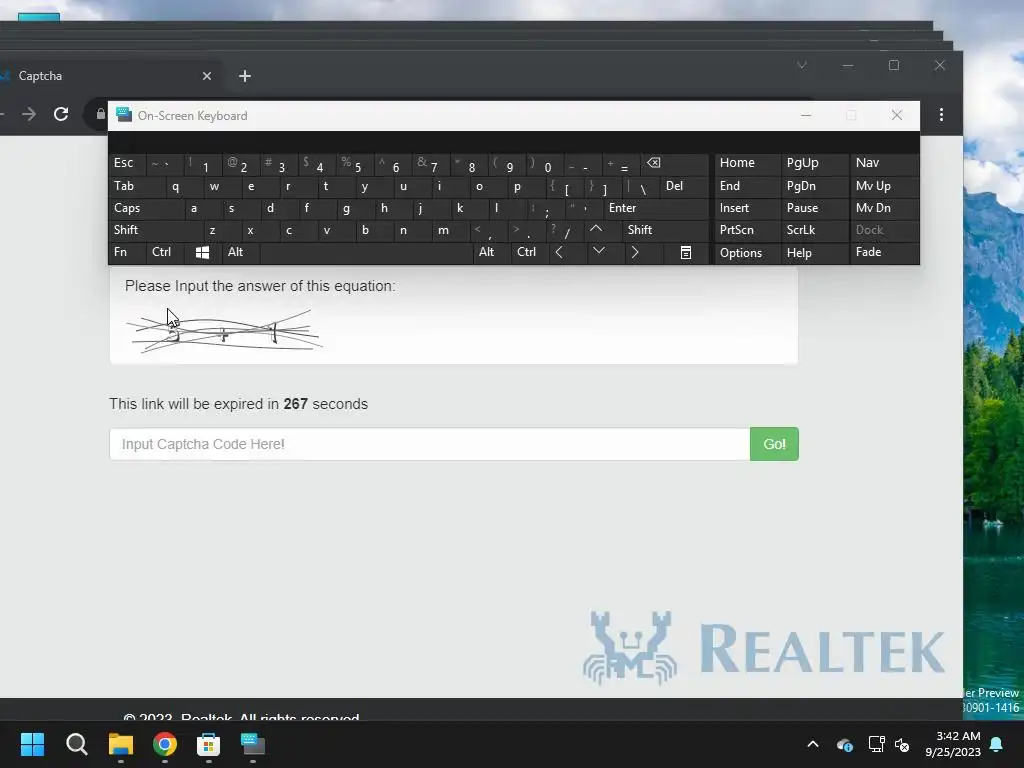Click the Fade key
Screen dimensions: 1024x768
884,252
